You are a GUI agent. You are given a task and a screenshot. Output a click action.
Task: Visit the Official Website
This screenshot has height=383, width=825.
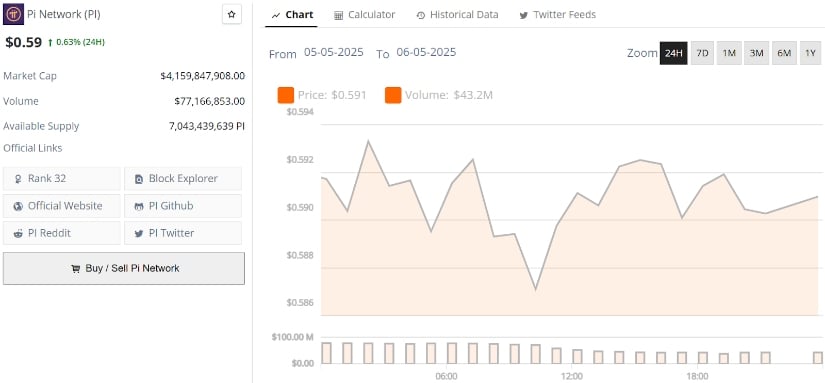click(x=62, y=206)
